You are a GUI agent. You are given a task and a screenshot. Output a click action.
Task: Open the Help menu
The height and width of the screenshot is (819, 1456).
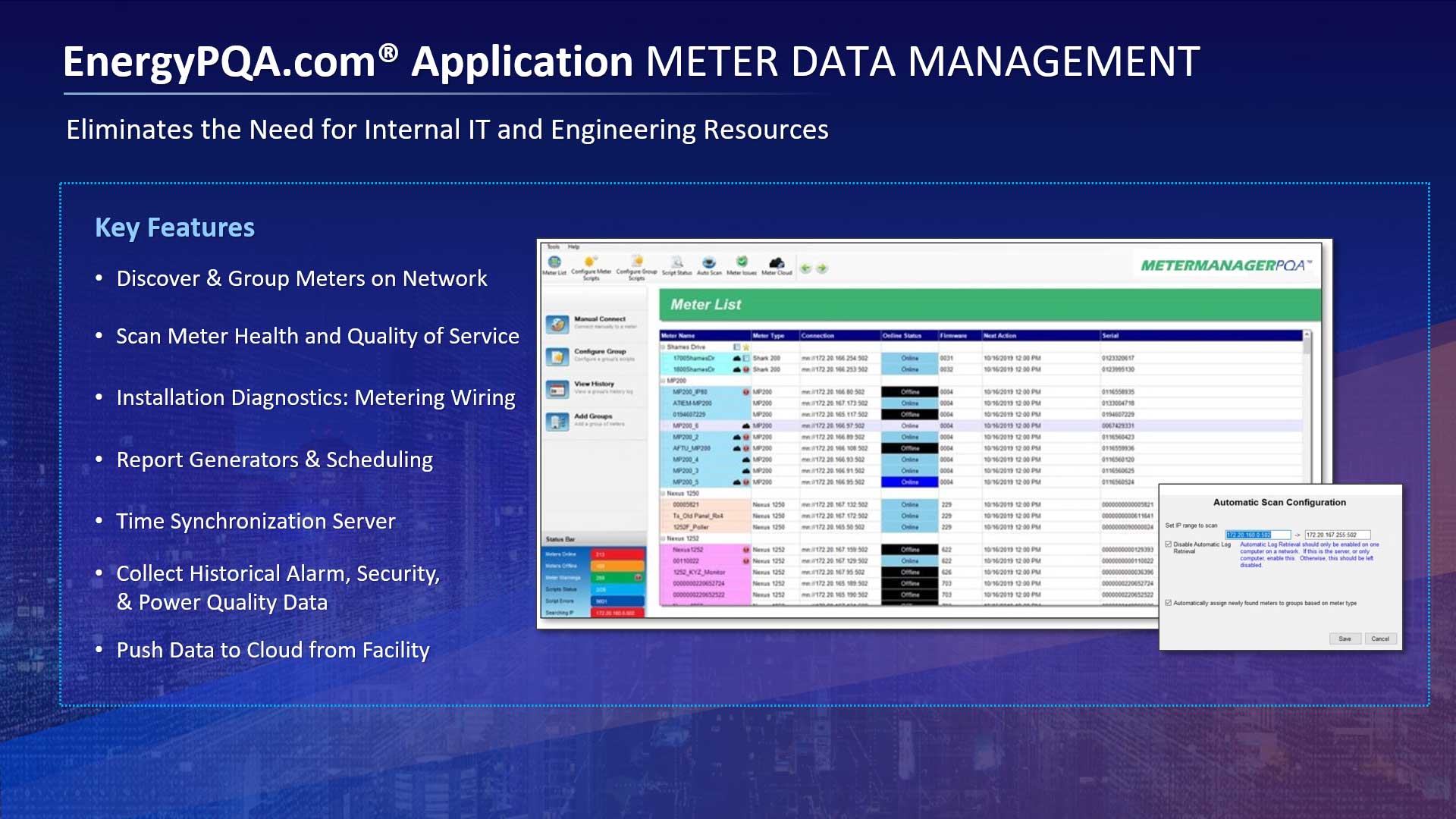click(573, 246)
